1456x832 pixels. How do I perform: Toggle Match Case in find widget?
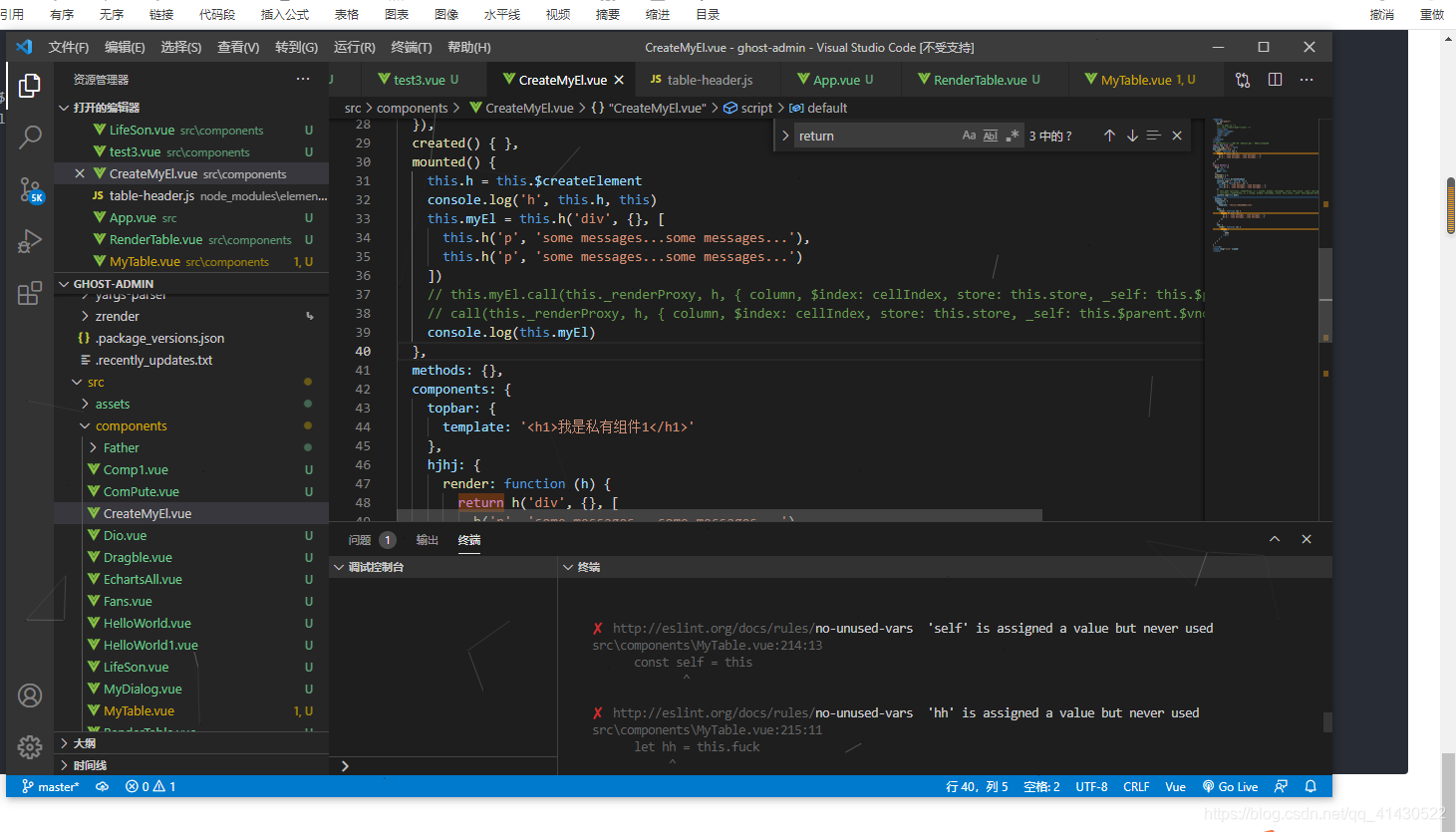click(x=969, y=136)
